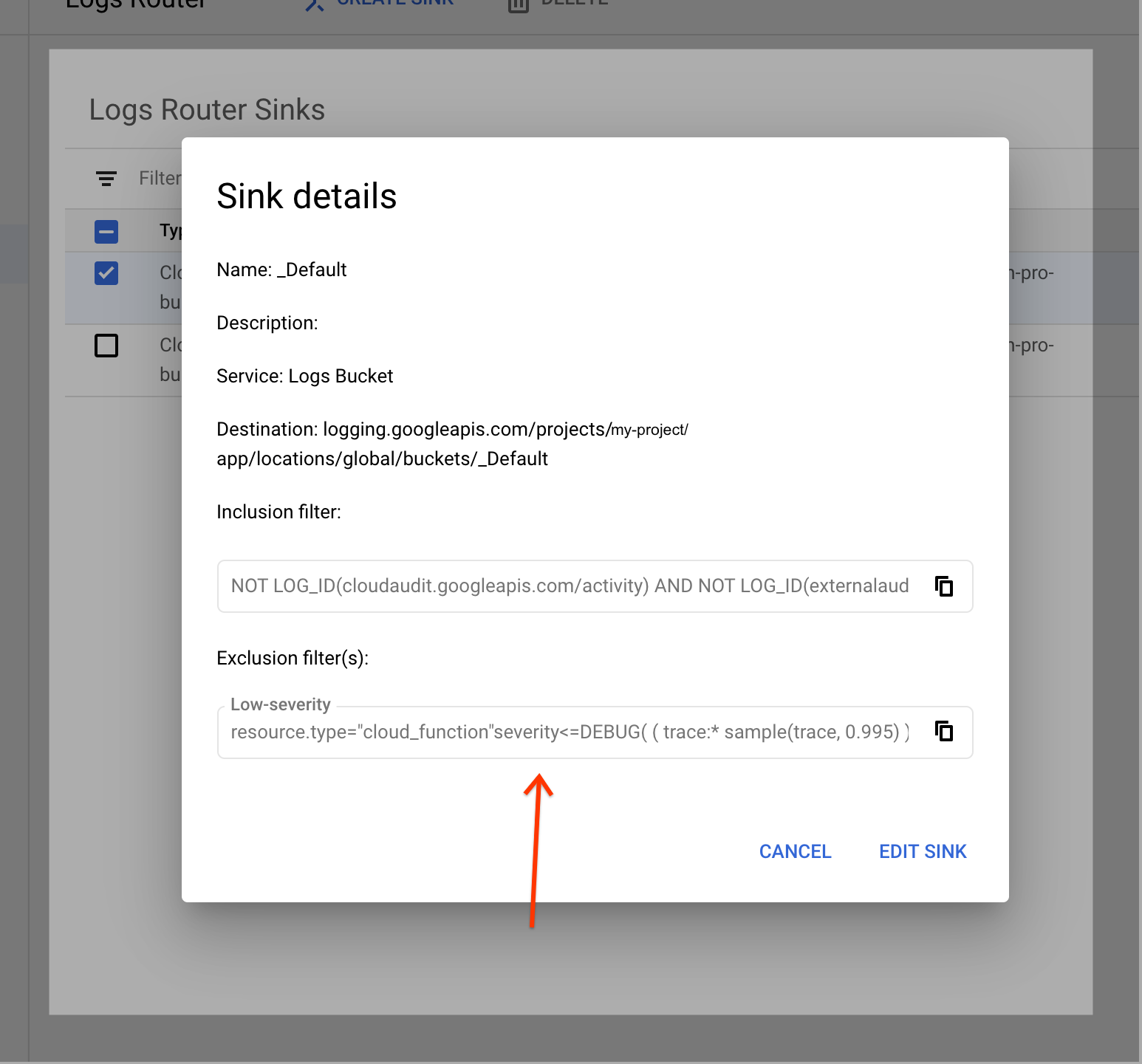Click the Filter field of Logs Router Sinks

[160, 178]
